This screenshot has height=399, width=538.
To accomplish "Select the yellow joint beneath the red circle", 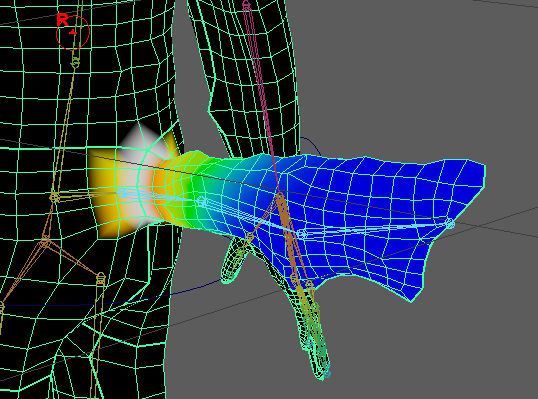I will [x=76, y=62].
